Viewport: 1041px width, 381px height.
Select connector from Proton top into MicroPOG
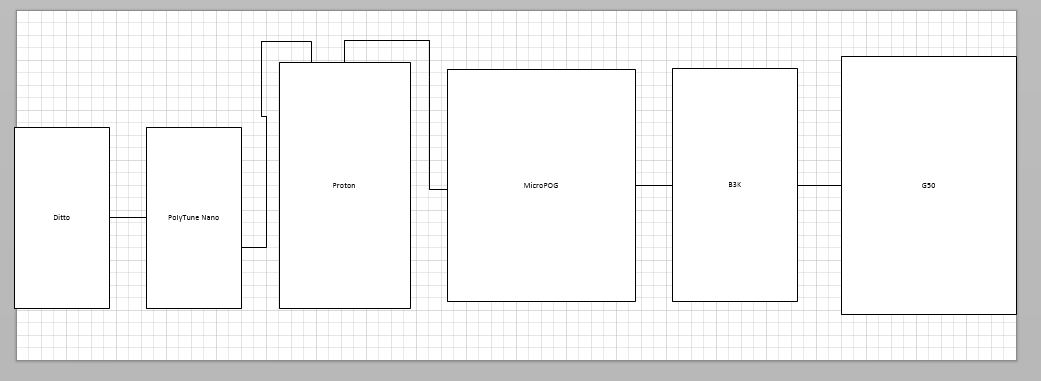(x=429, y=116)
